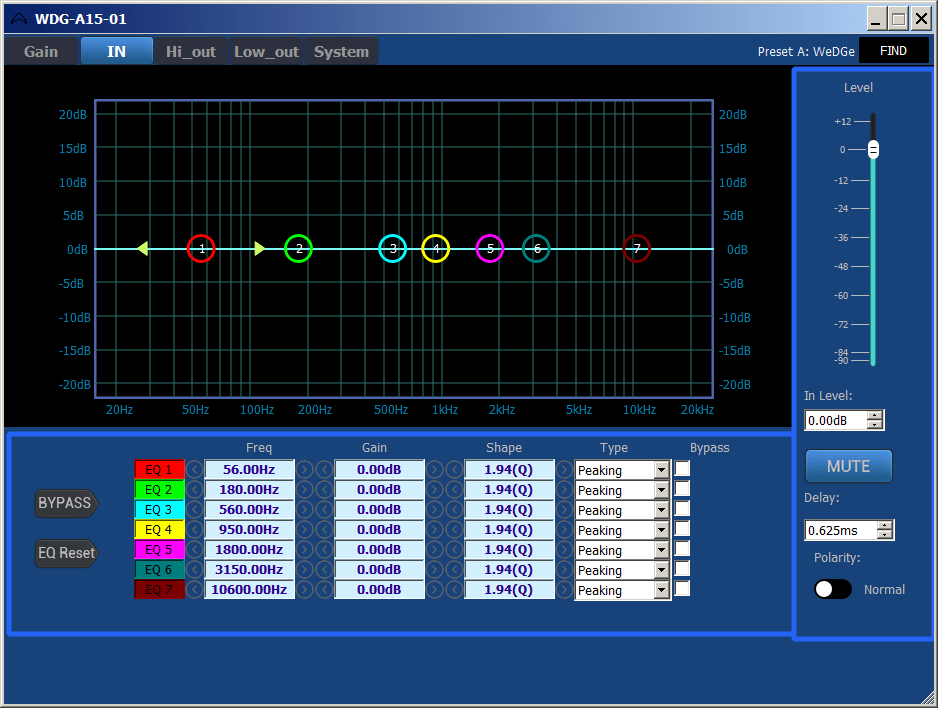Increase EQ 1 frequency with right arrow
Viewport: 938px width, 708px height.
tap(304, 469)
